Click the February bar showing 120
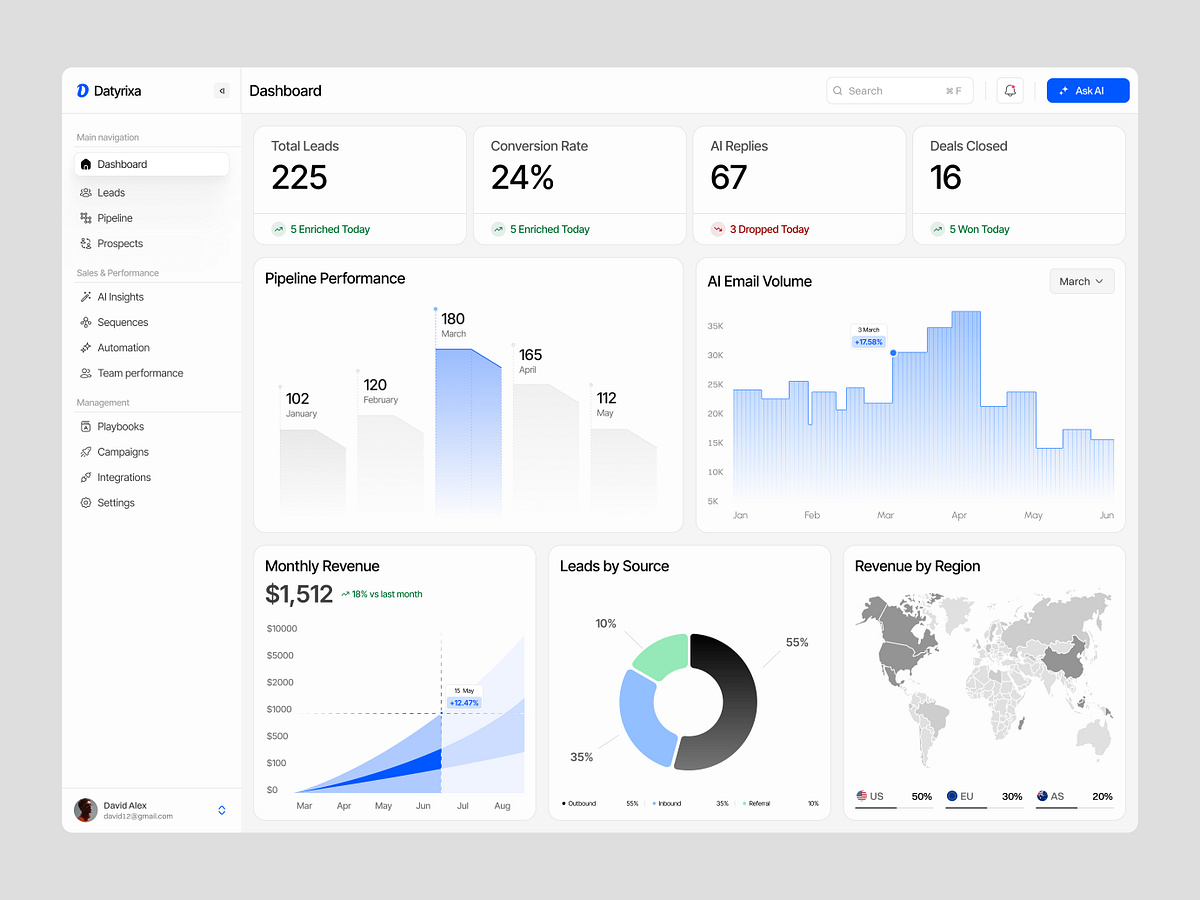 [390, 464]
